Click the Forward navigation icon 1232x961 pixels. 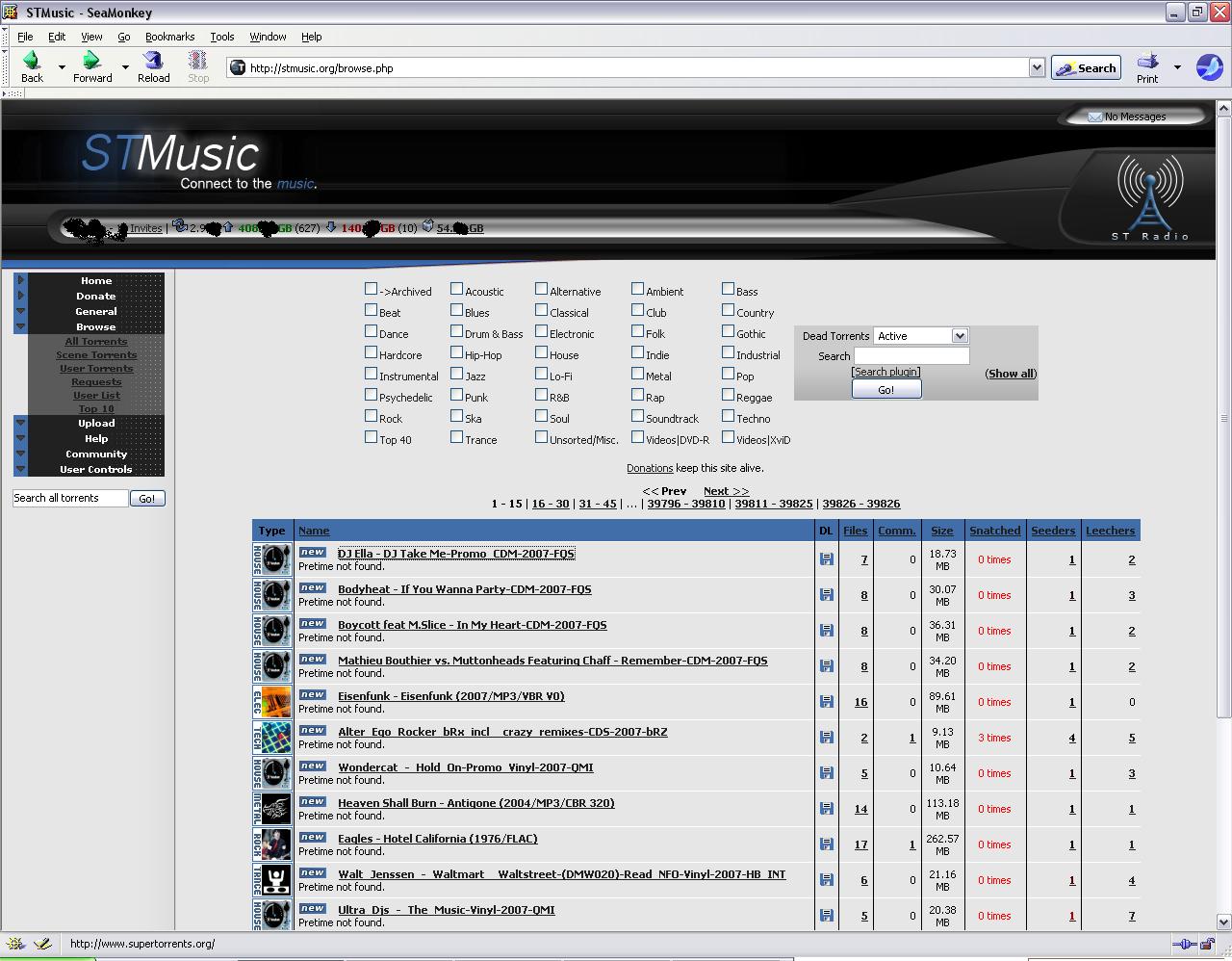point(91,62)
